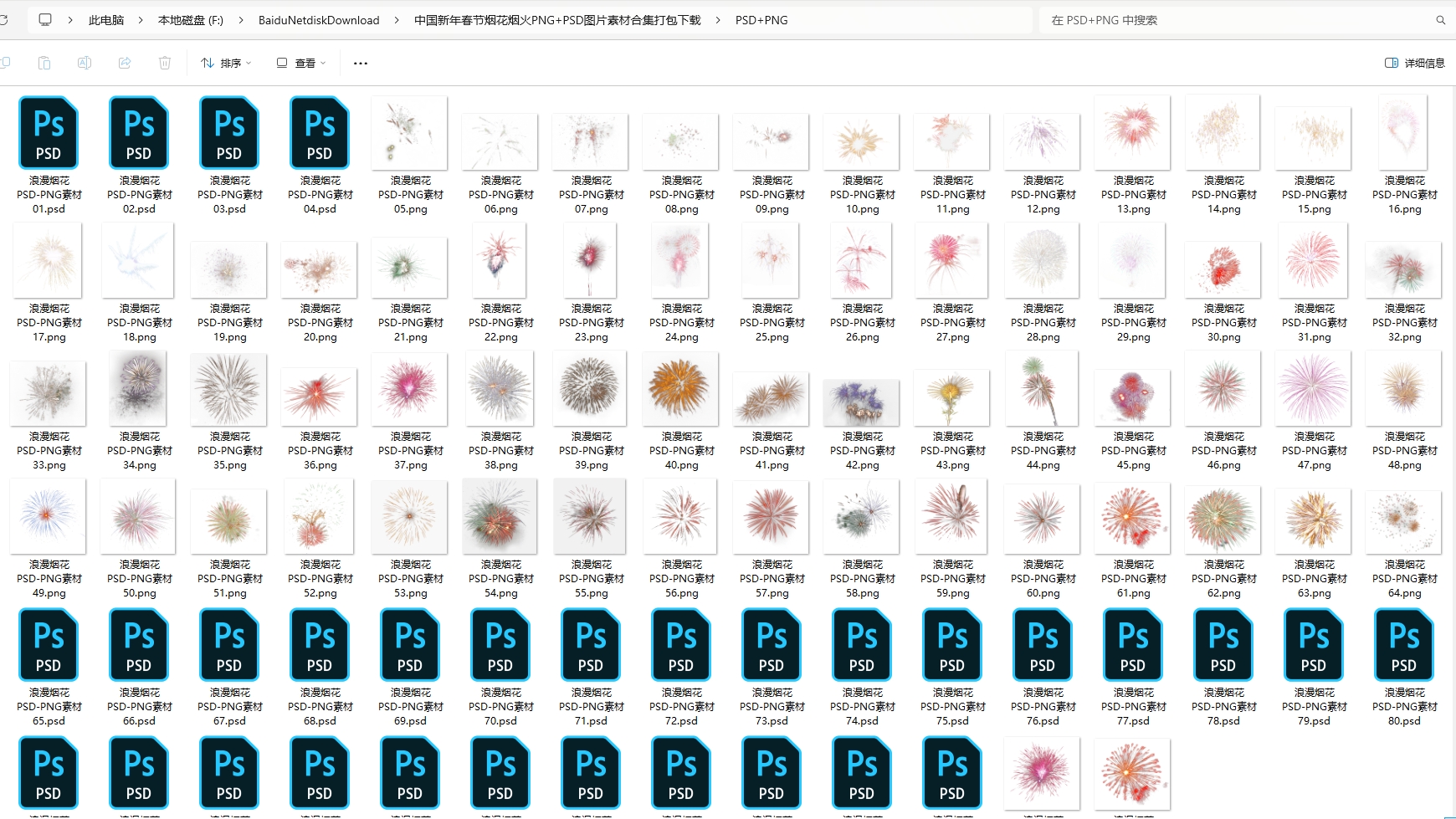Click the 中国新年春节烟花烟火 folder breadcrumb
This screenshot has width=1456, height=819.
coord(557,20)
